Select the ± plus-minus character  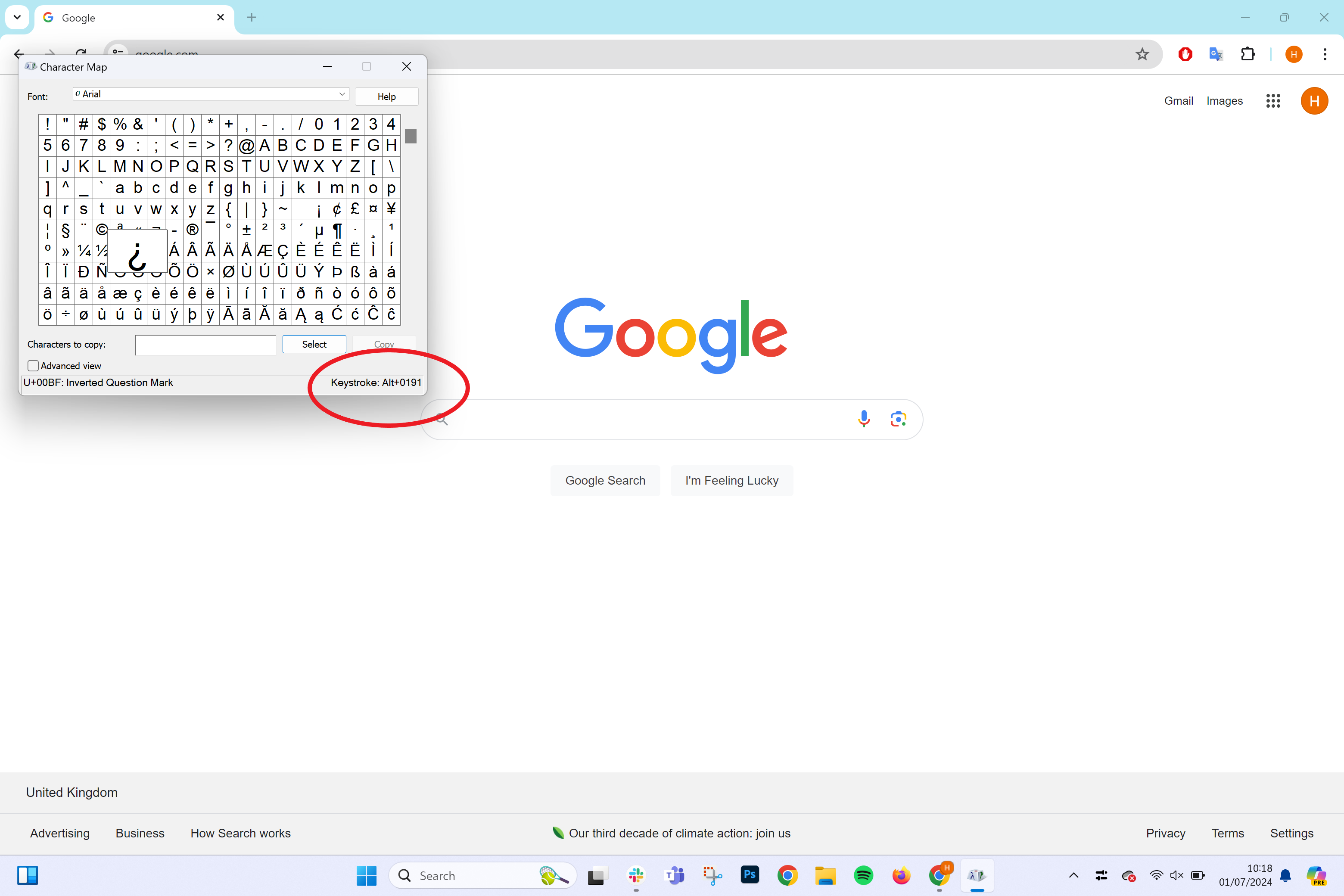point(246,230)
